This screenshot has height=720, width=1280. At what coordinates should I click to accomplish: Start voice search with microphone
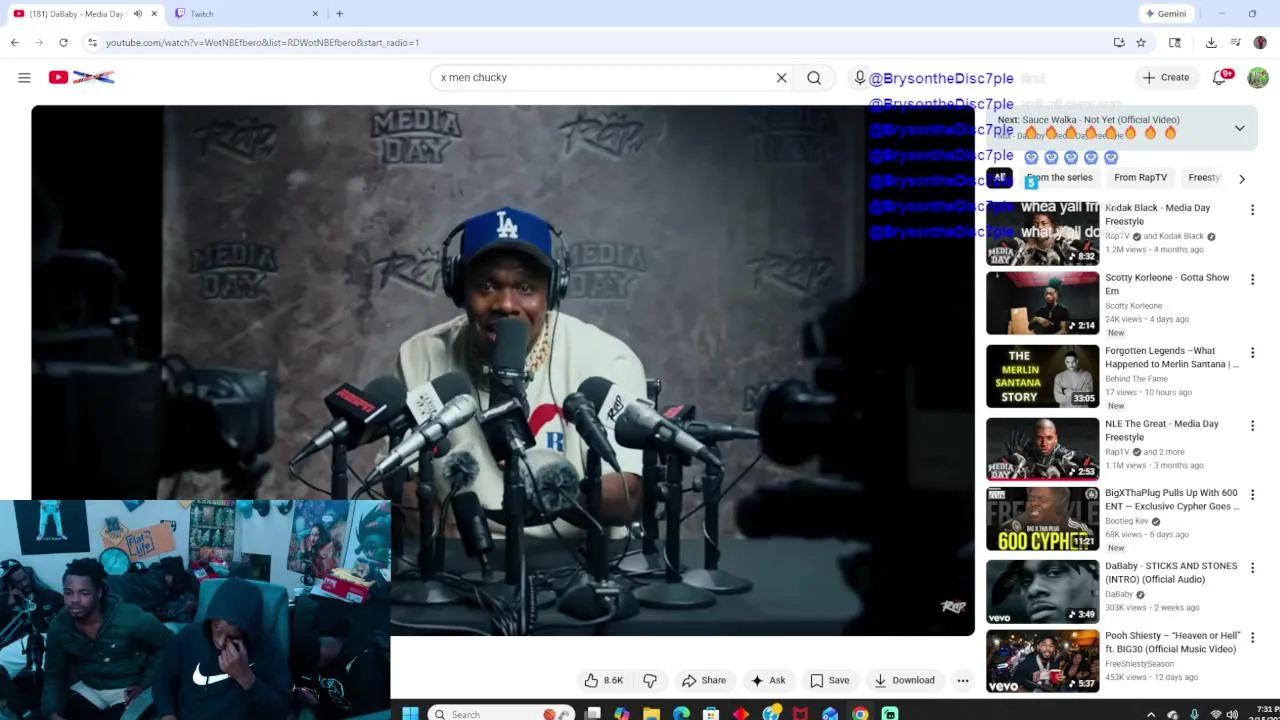859,77
